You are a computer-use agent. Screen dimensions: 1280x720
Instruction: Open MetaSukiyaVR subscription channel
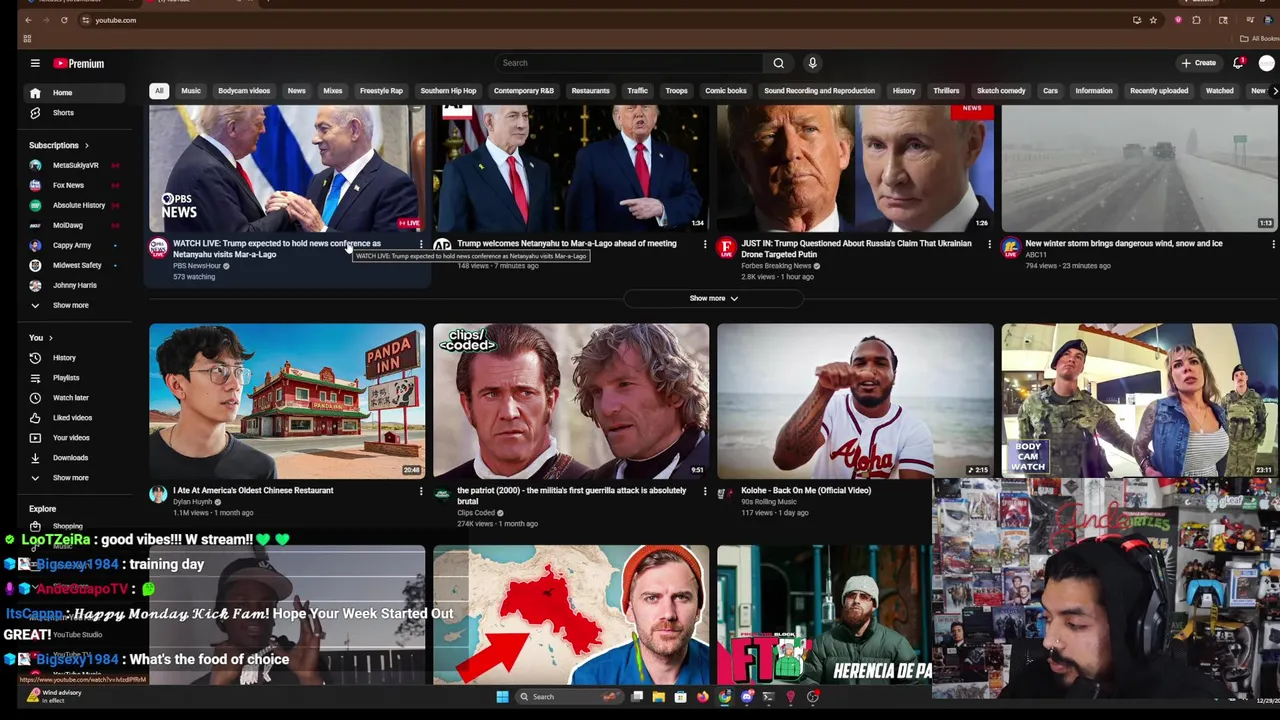[x=75, y=165]
